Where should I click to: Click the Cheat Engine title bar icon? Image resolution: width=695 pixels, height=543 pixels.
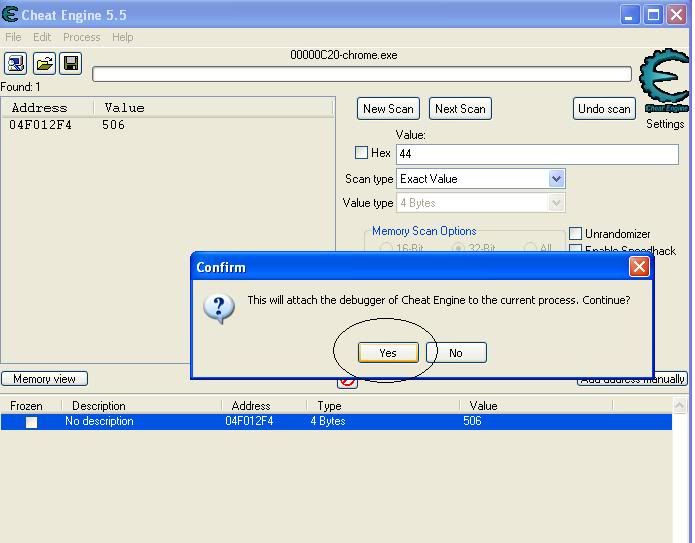pyautogui.click(x=10, y=15)
